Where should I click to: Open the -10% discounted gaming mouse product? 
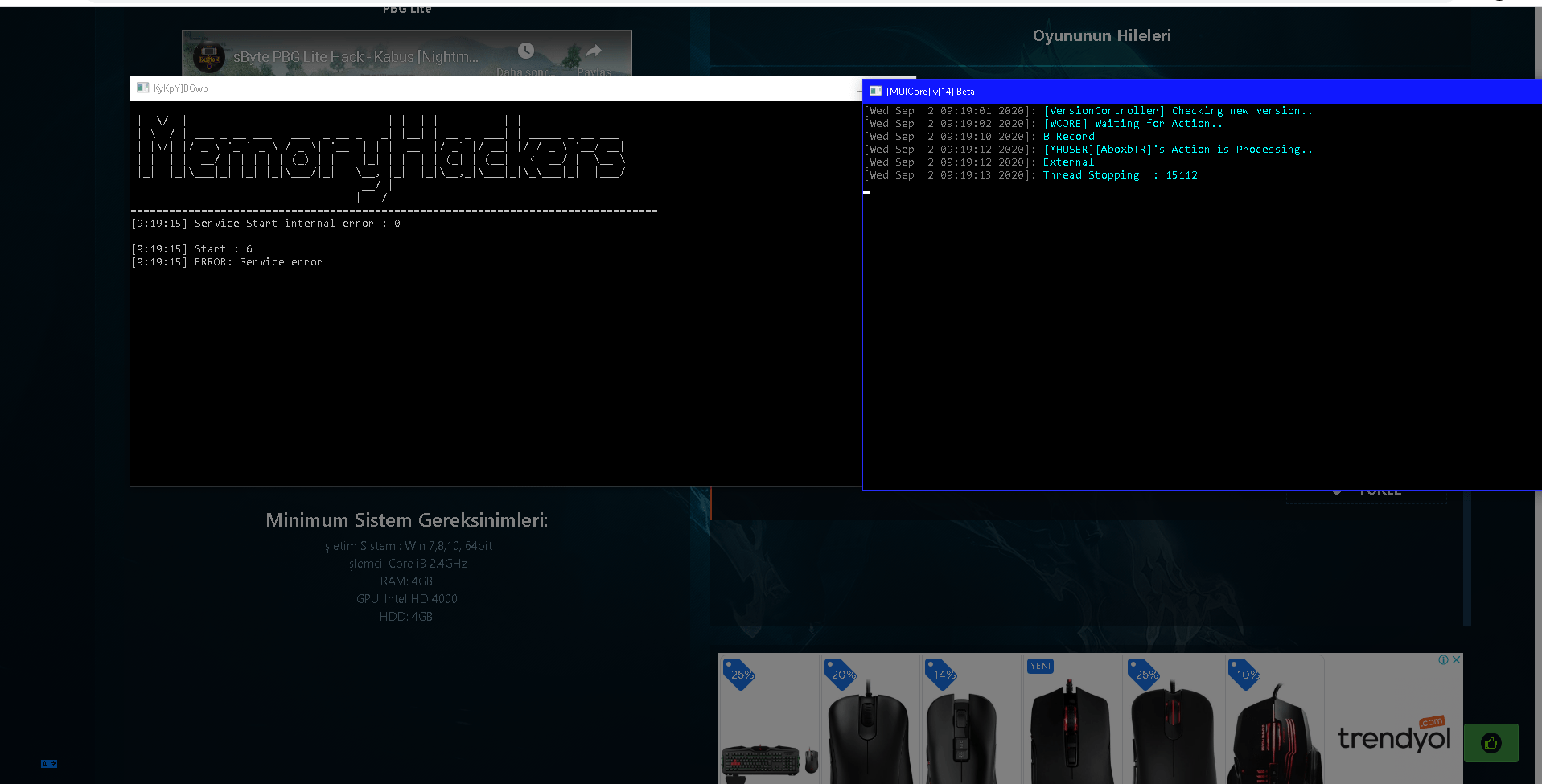coord(1274,719)
